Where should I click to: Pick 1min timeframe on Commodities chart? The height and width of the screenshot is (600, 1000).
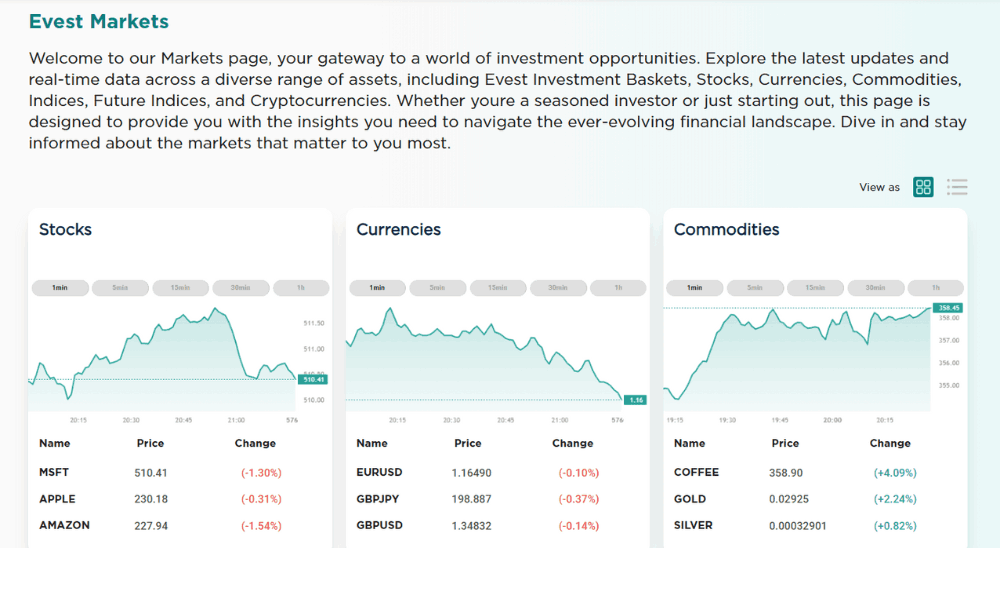click(x=694, y=288)
